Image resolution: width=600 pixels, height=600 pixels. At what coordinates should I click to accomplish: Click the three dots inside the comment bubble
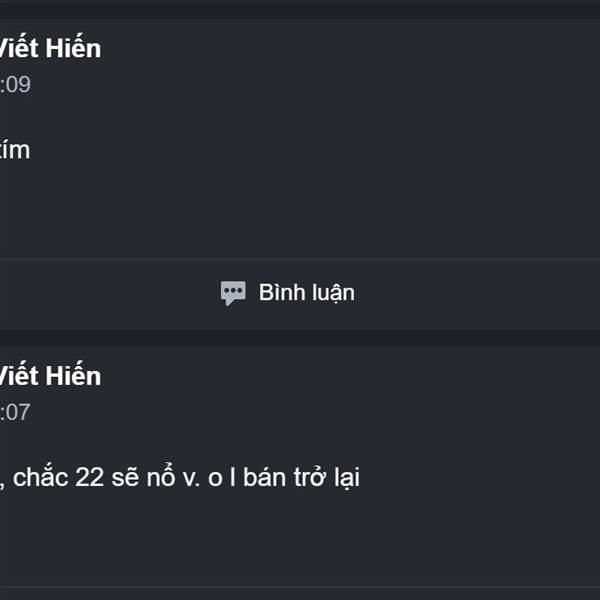pos(233,290)
